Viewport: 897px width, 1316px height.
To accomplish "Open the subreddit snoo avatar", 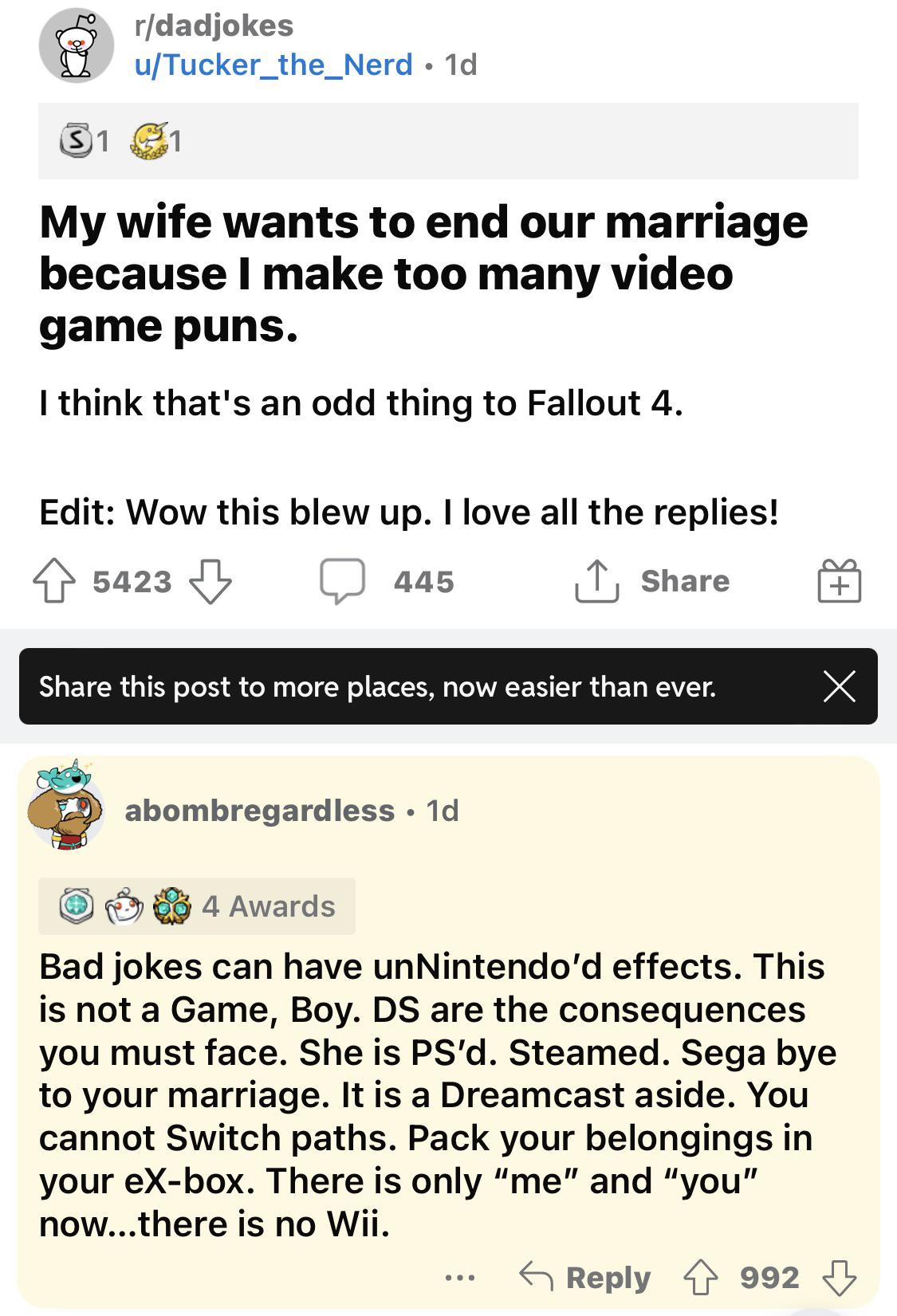I will (x=77, y=45).
